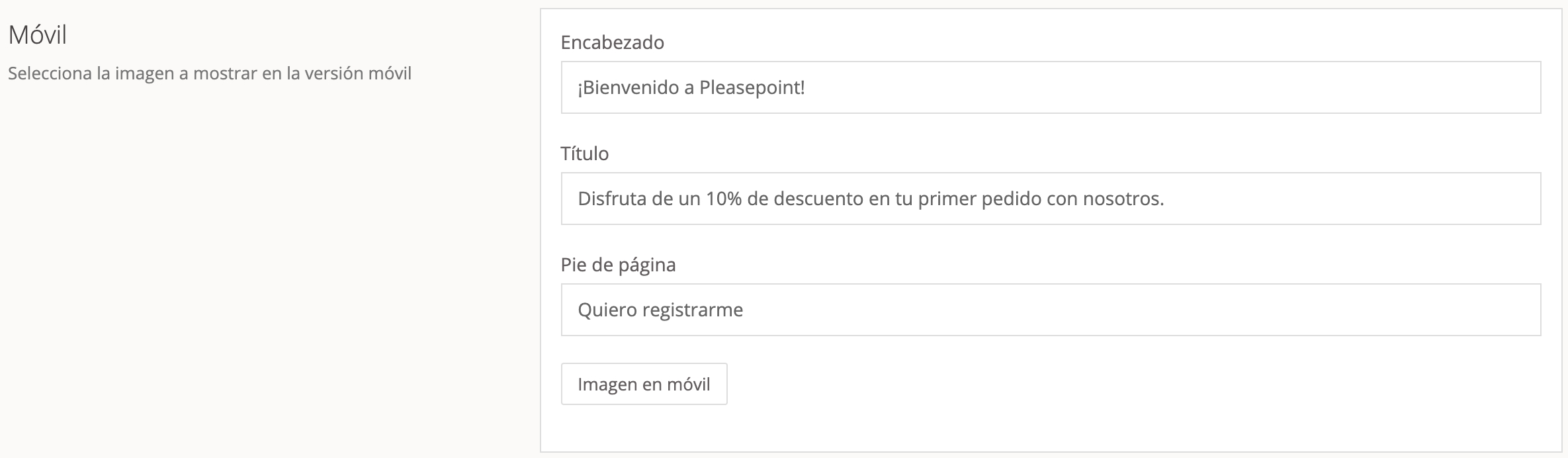Select the Pie de página input
The image size is (1568, 458).
[x=1051, y=310]
